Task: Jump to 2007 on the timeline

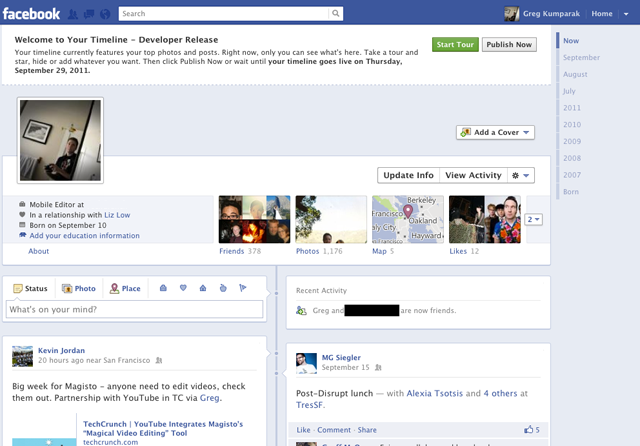Action: point(572,175)
